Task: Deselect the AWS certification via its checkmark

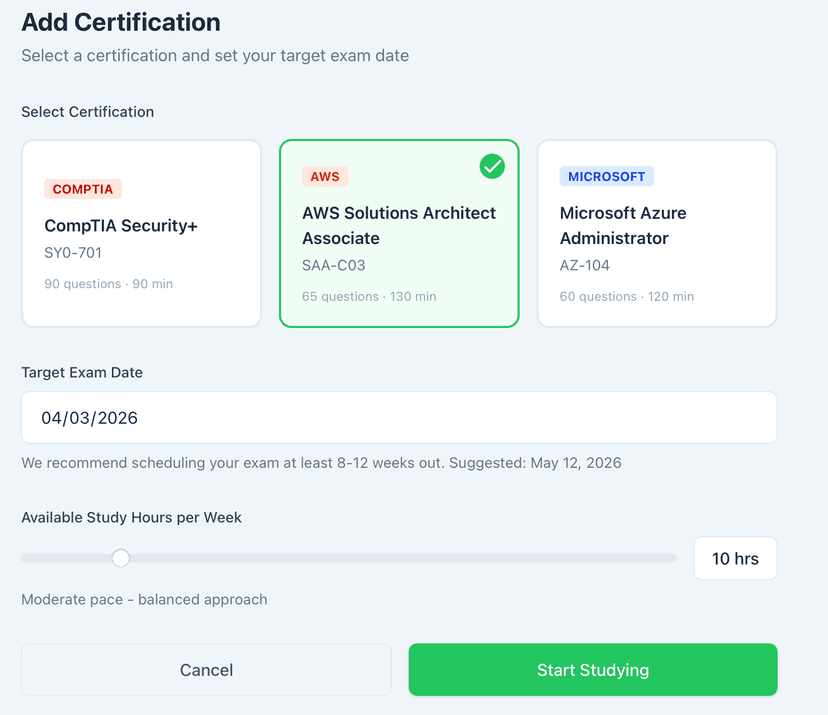Action: [x=492, y=167]
